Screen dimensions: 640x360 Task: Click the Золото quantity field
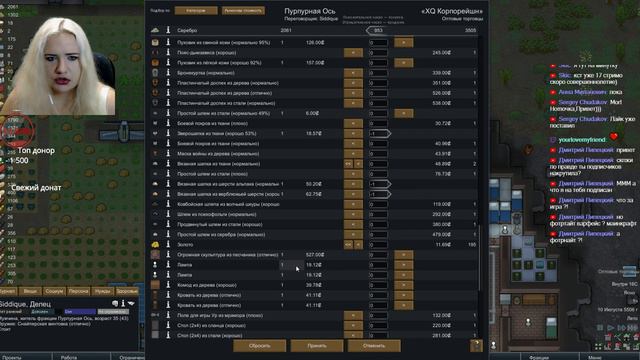[x=378, y=244]
